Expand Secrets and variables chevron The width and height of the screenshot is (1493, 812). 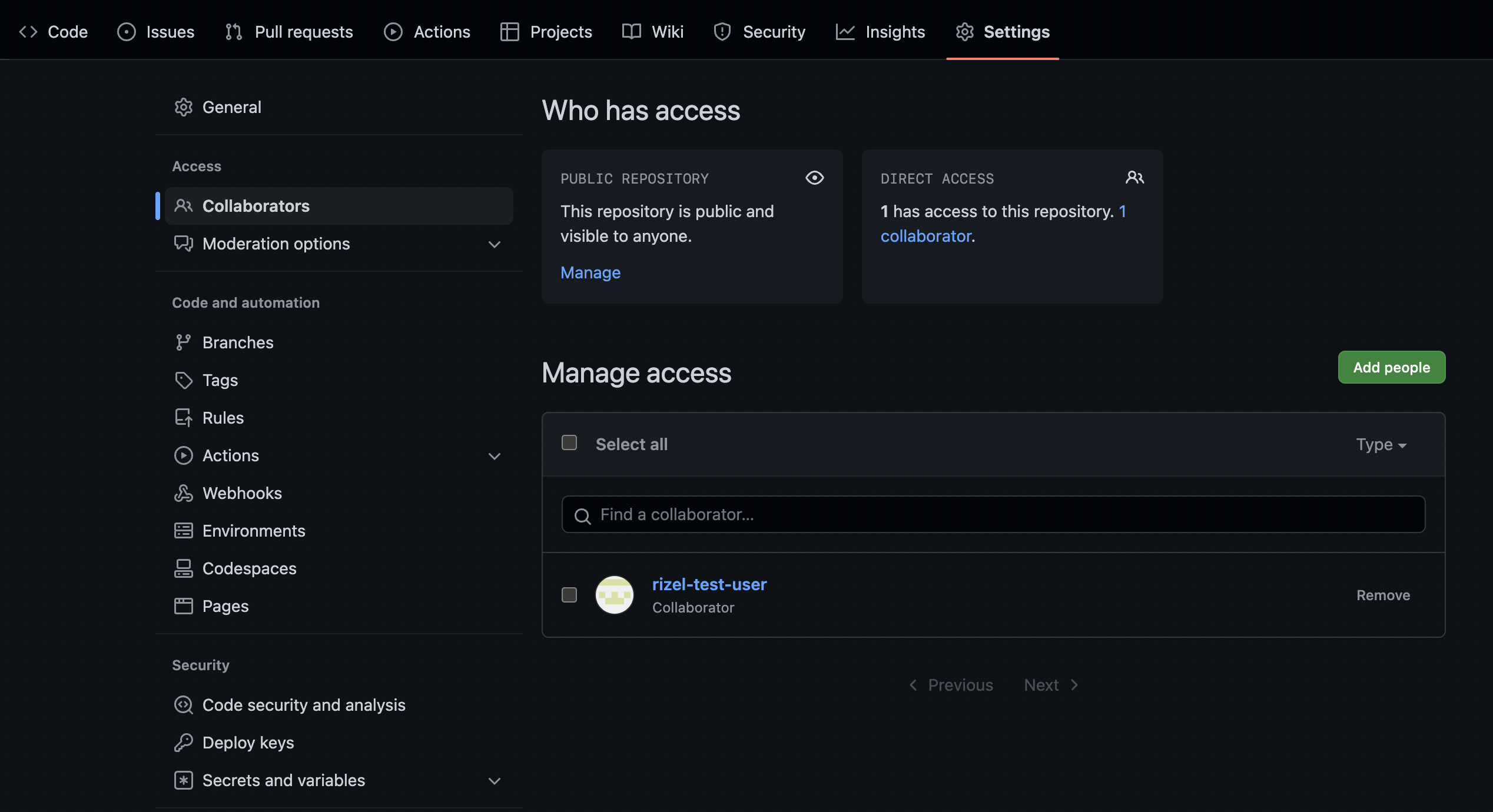[x=495, y=781]
